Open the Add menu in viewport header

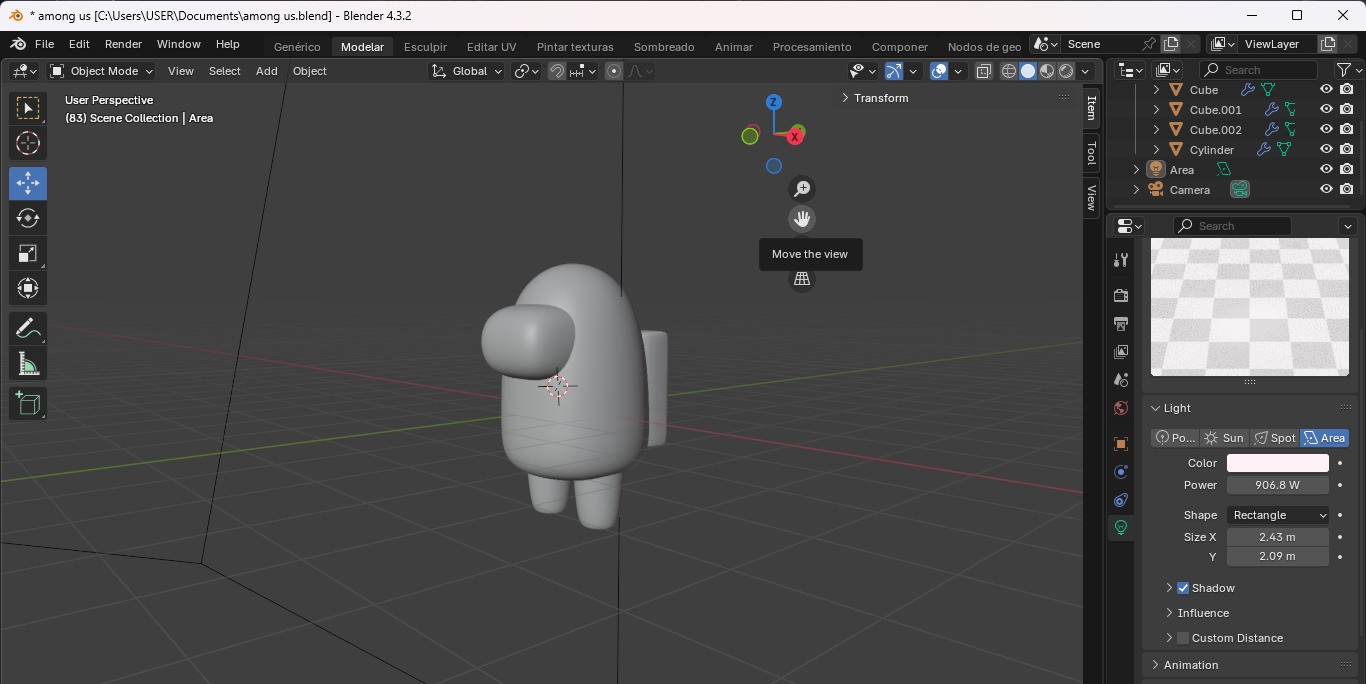point(267,71)
